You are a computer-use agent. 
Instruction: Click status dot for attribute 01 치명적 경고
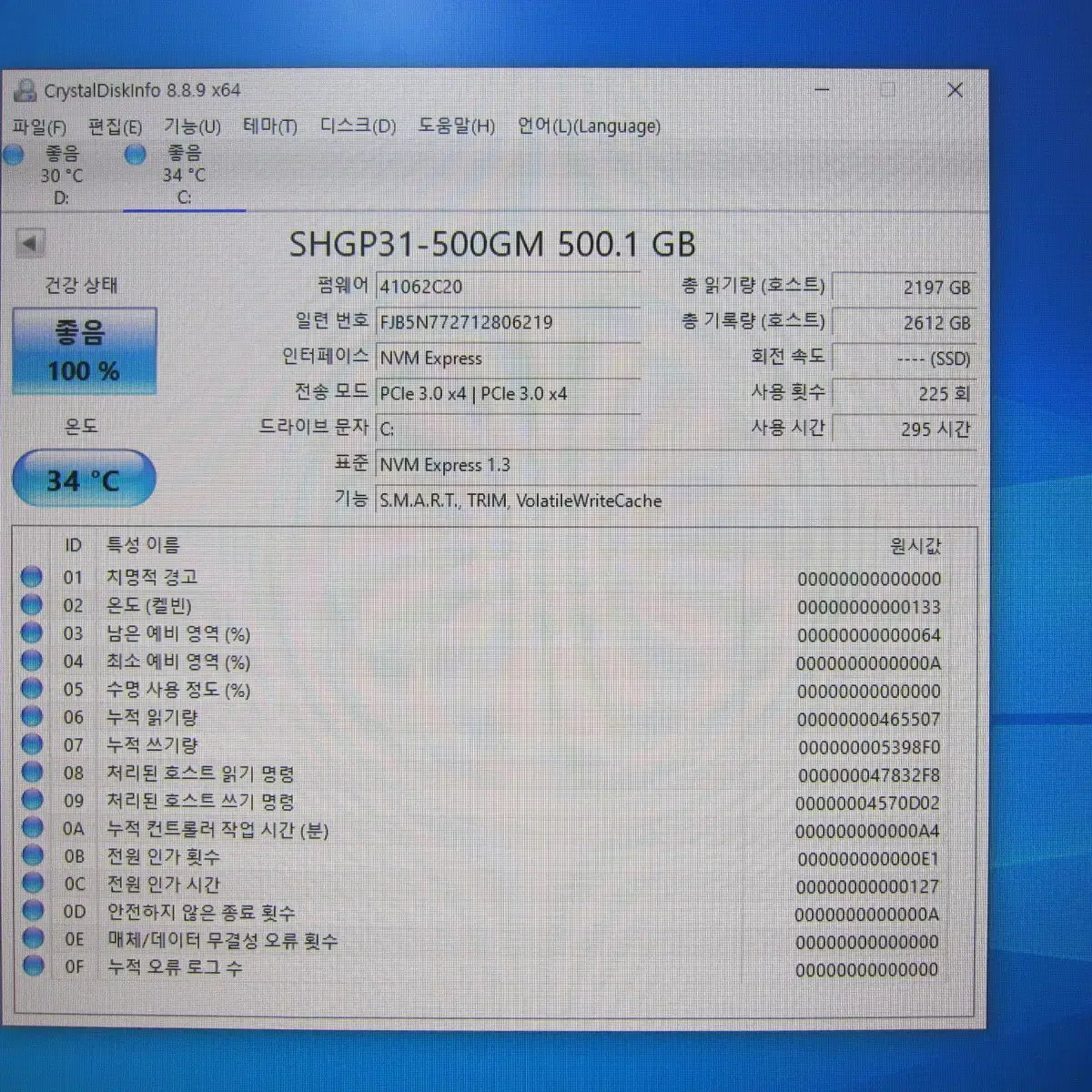pyautogui.click(x=31, y=576)
